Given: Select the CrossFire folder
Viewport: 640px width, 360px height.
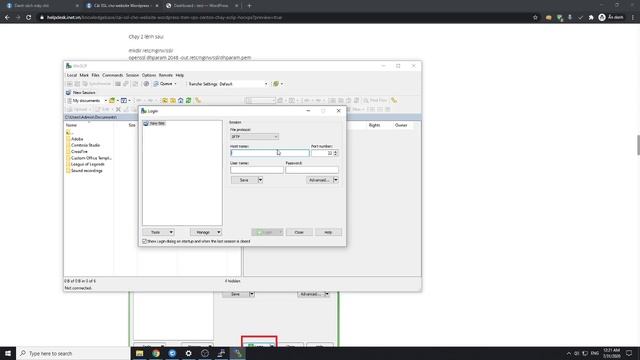Looking at the screenshot, I should (79, 152).
